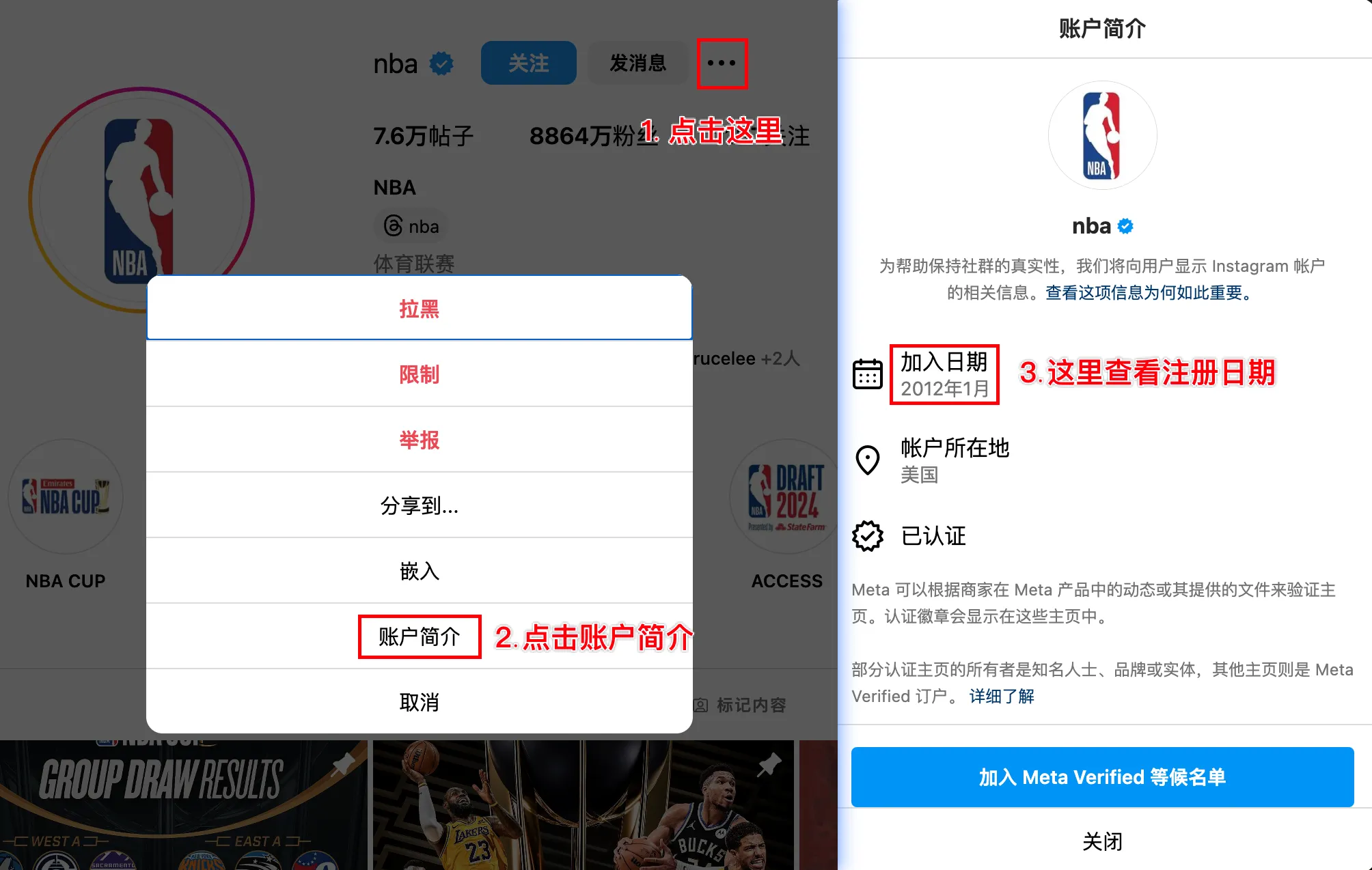Click the 体育联赛 category label
The width and height of the screenshot is (1372, 870).
click(x=414, y=264)
